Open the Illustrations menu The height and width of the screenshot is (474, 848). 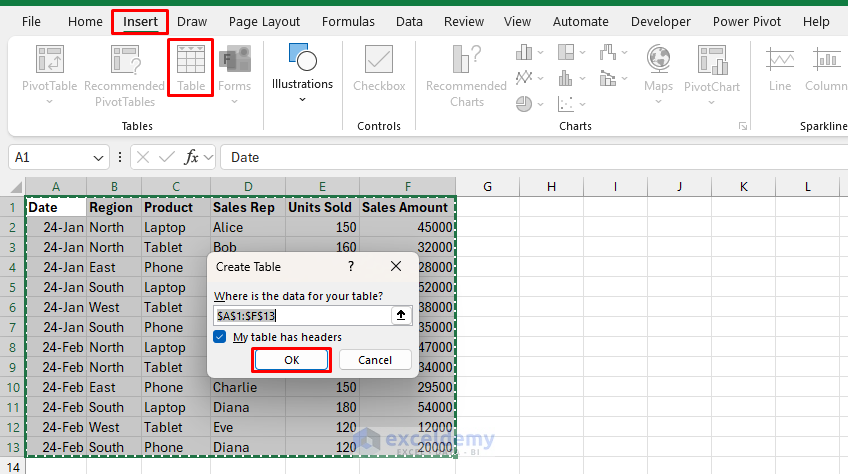(302, 73)
